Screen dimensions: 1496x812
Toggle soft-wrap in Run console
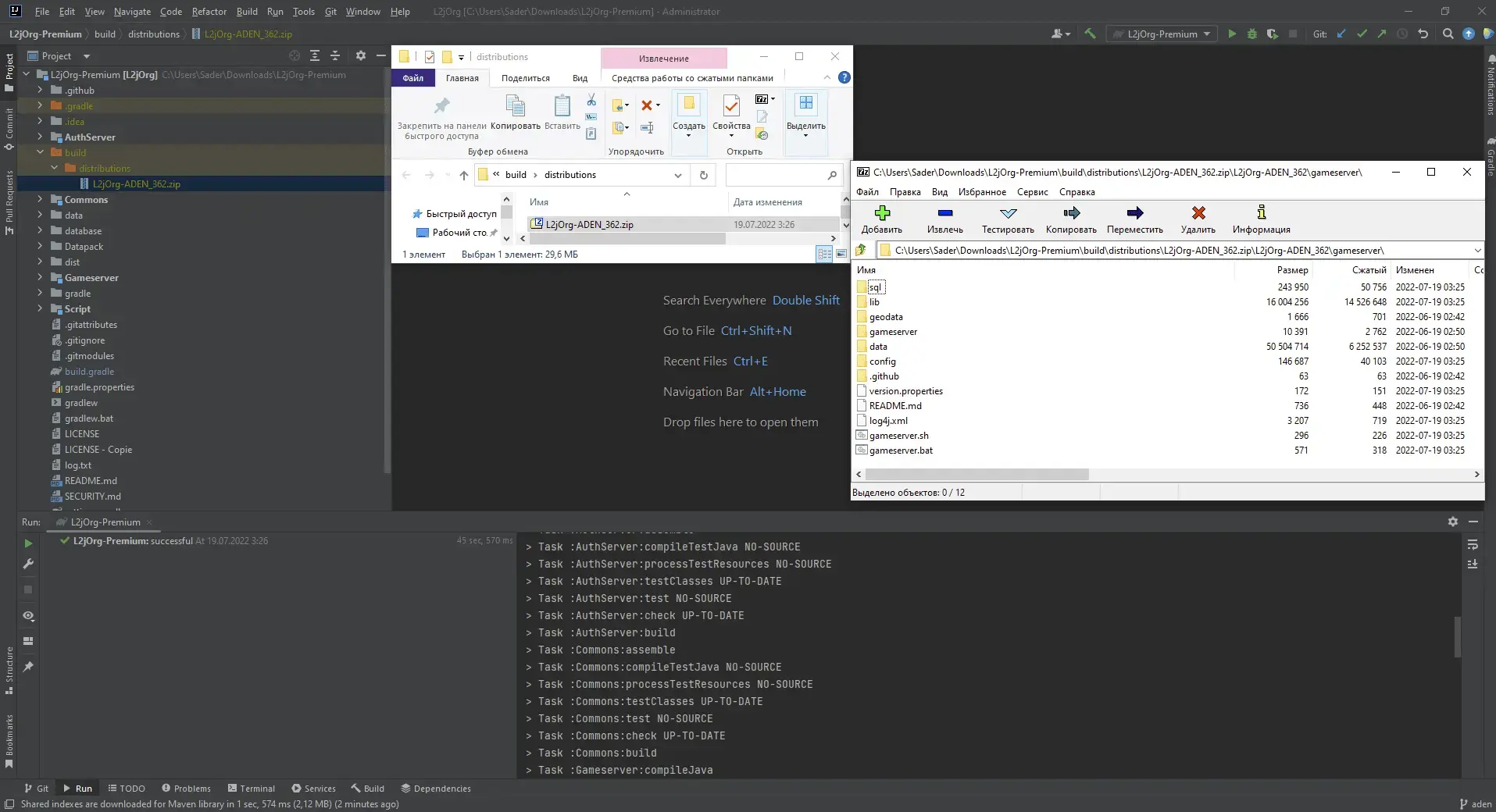click(1473, 544)
